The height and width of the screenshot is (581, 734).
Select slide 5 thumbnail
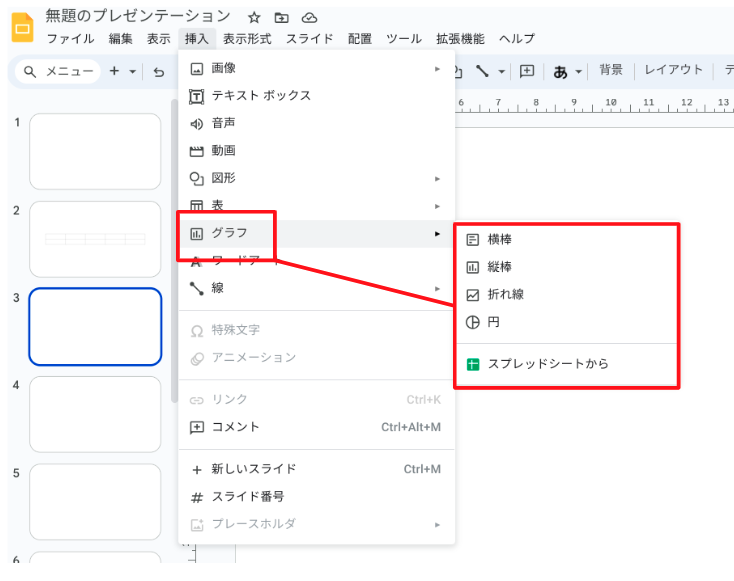95,502
